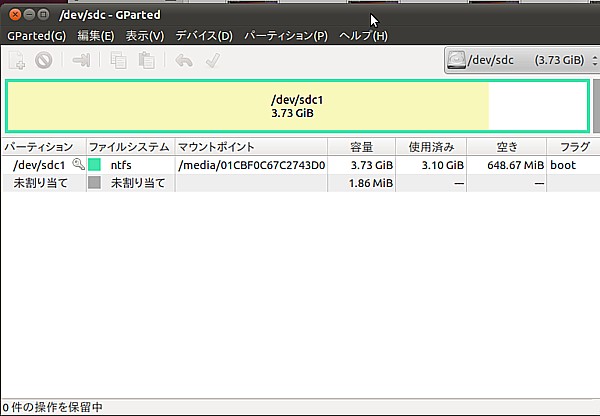This screenshot has height=416, width=600.
Task: Open the GParted(G) menu
Action: [x=37, y=36]
